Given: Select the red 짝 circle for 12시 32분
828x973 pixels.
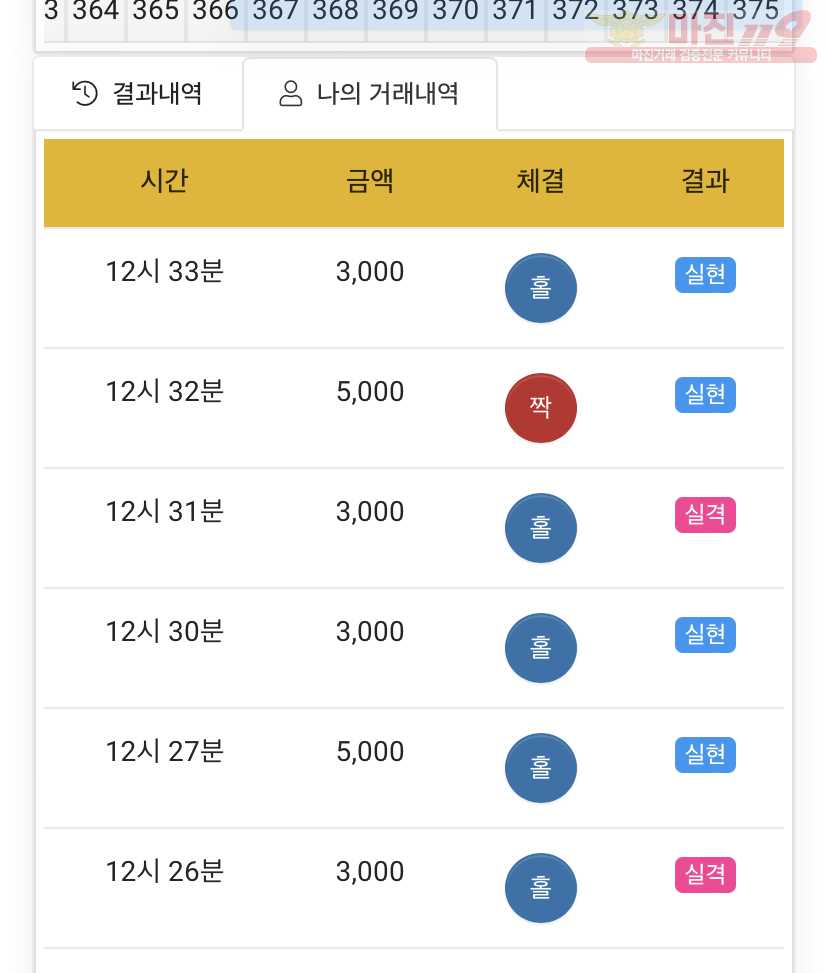Looking at the screenshot, I should [541, 408].
